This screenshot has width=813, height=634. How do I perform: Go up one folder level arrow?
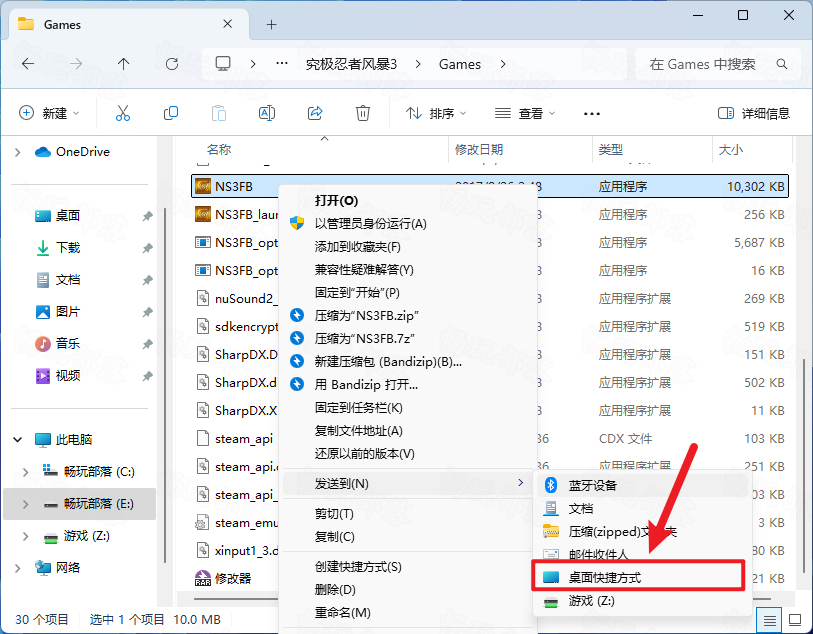coord(123,64)
